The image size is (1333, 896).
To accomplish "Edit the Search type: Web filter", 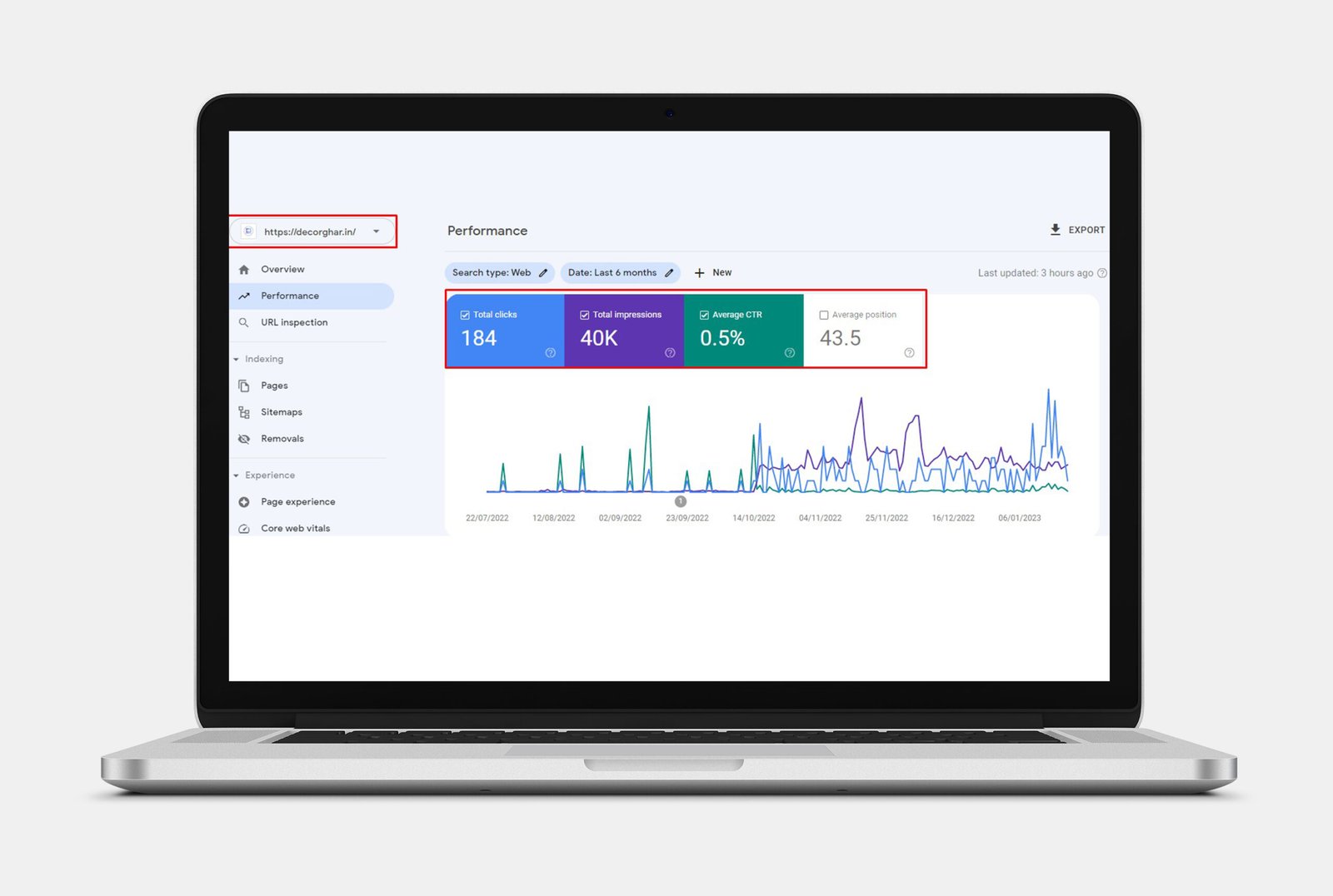I will (x=500, y=272).
